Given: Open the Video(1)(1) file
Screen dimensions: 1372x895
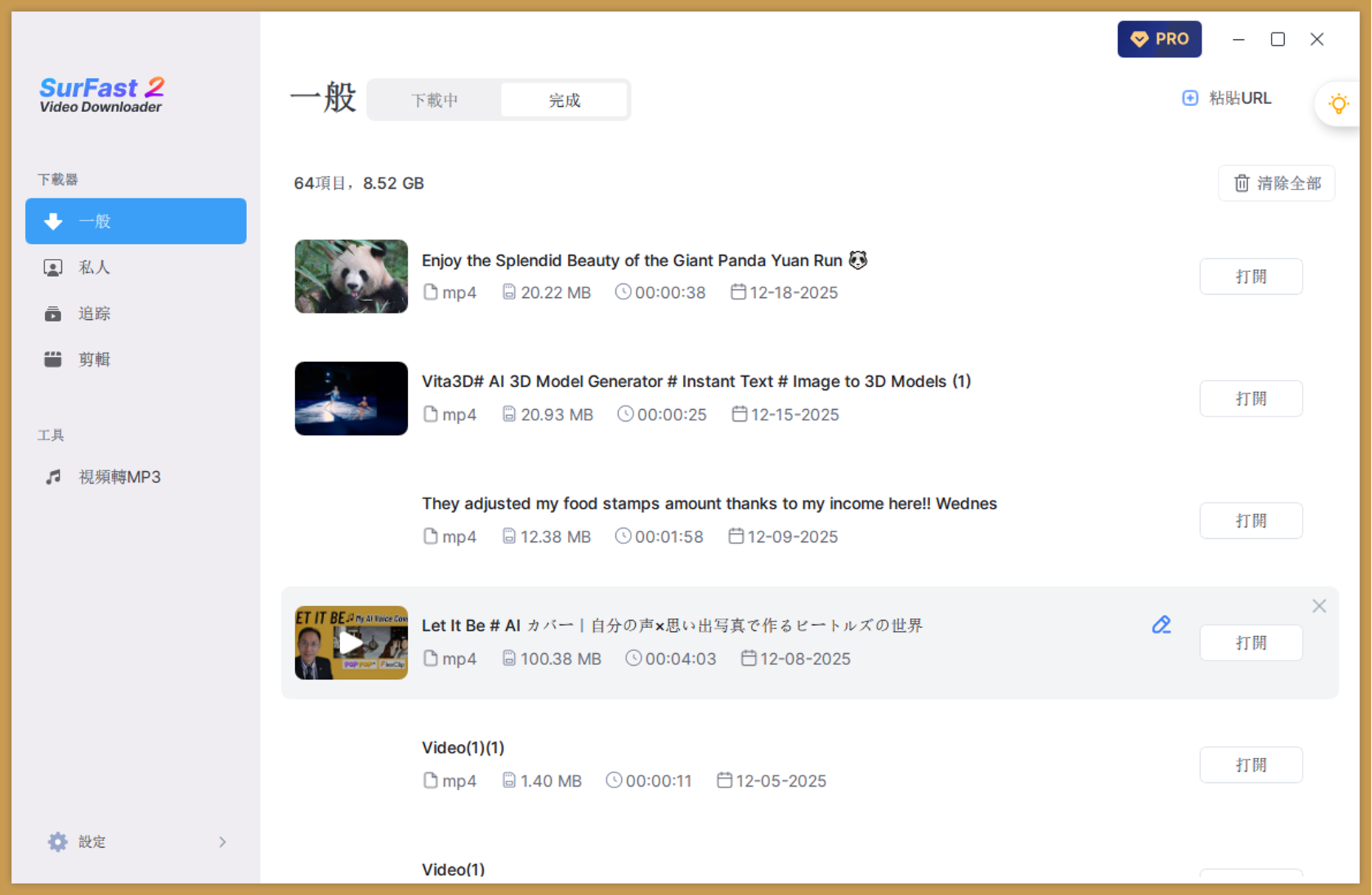Looking at the screenshot, I should (x=1250, y=765).
